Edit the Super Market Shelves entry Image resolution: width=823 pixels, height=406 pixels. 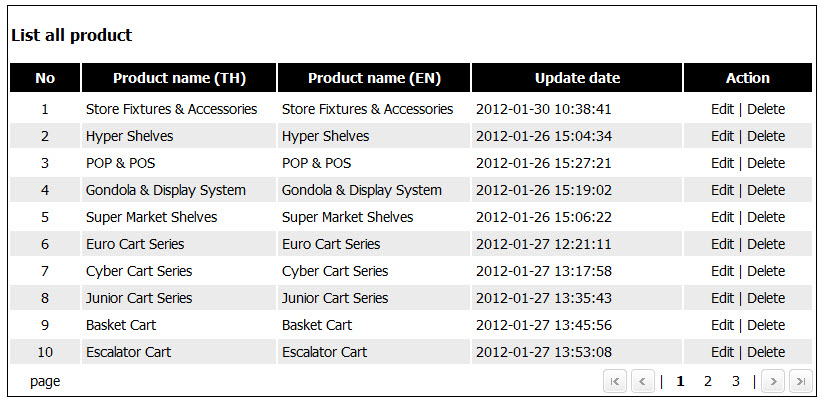(x=722, y=217)
